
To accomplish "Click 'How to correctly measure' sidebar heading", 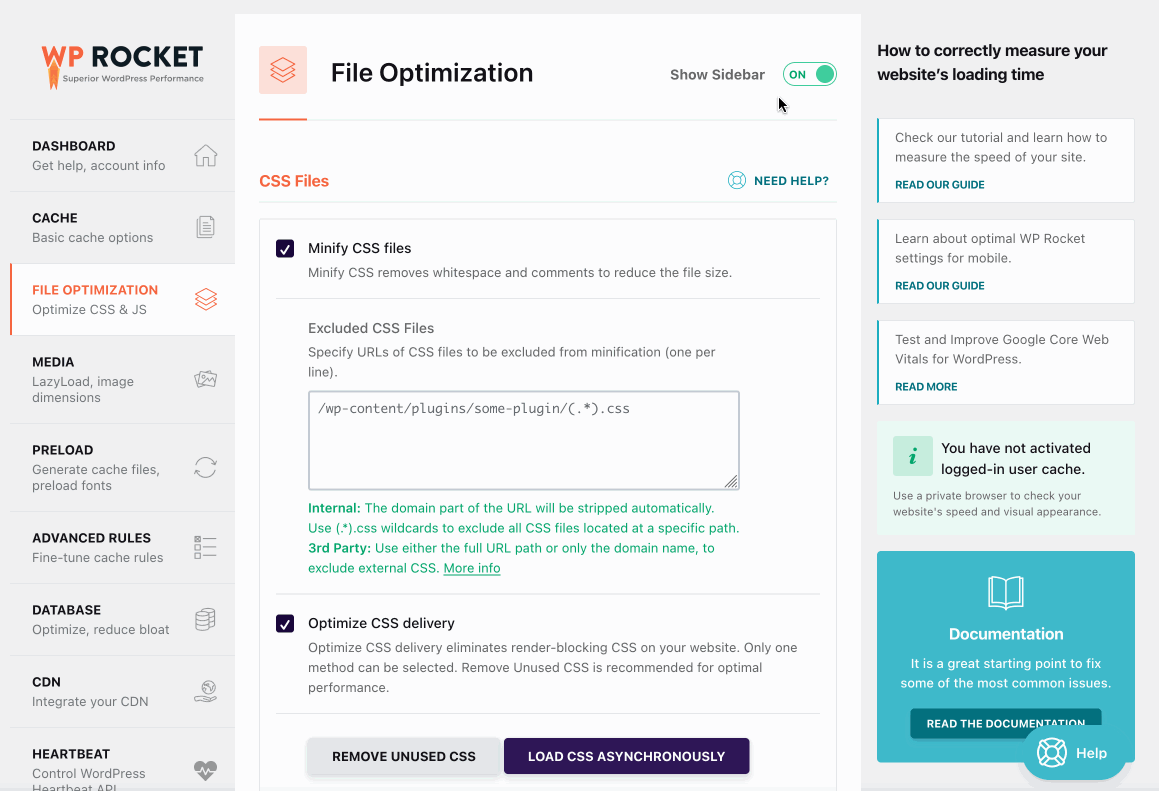I will 992,62.
